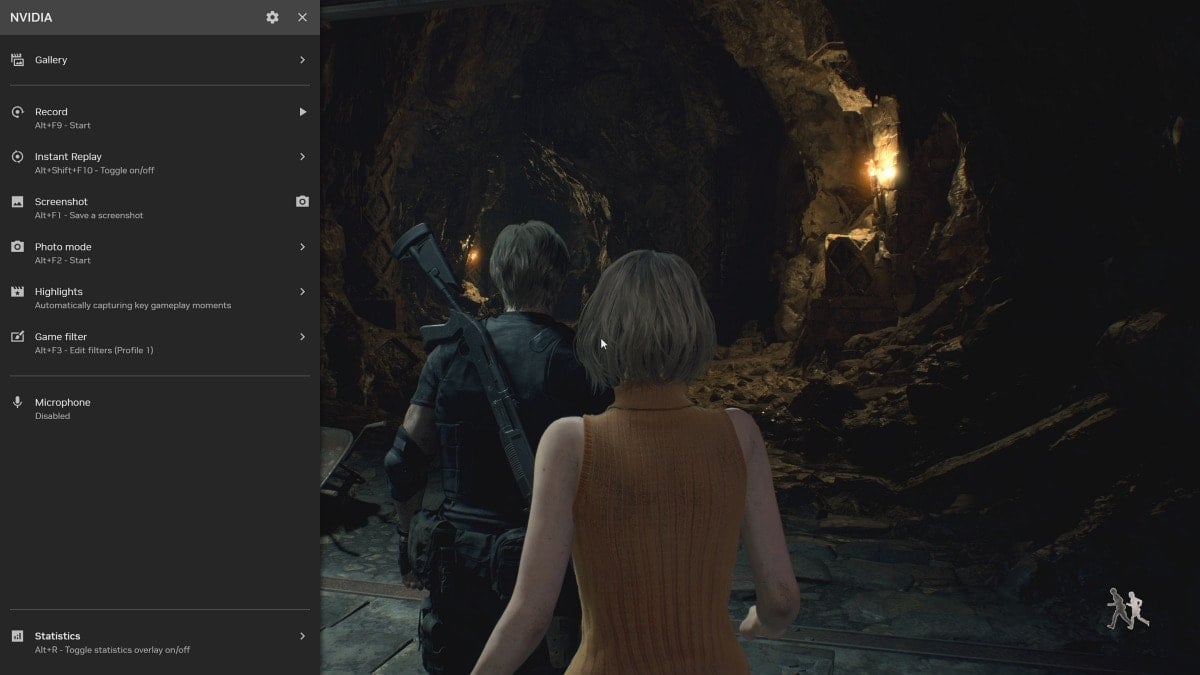
Task: Open the Game filter entry
Action: (160, 343)
